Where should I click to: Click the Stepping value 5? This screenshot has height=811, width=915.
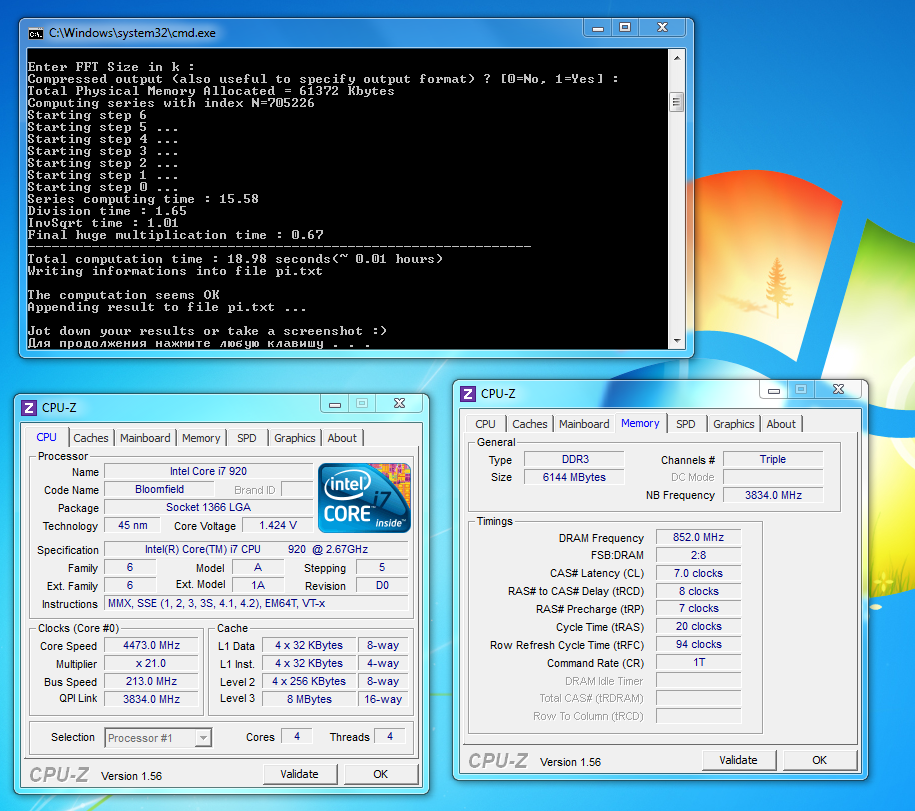[x=382, y=568]
